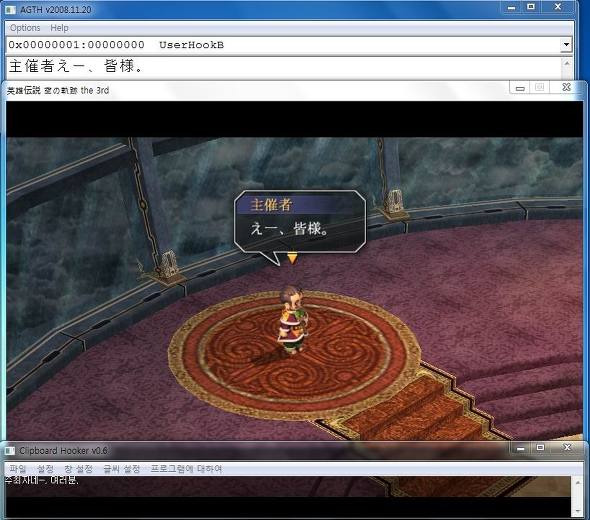Open the 파일 menu in Clipboard Hooker
The width and height of the screenshot is (590, 520).
(x=18, y=469)
